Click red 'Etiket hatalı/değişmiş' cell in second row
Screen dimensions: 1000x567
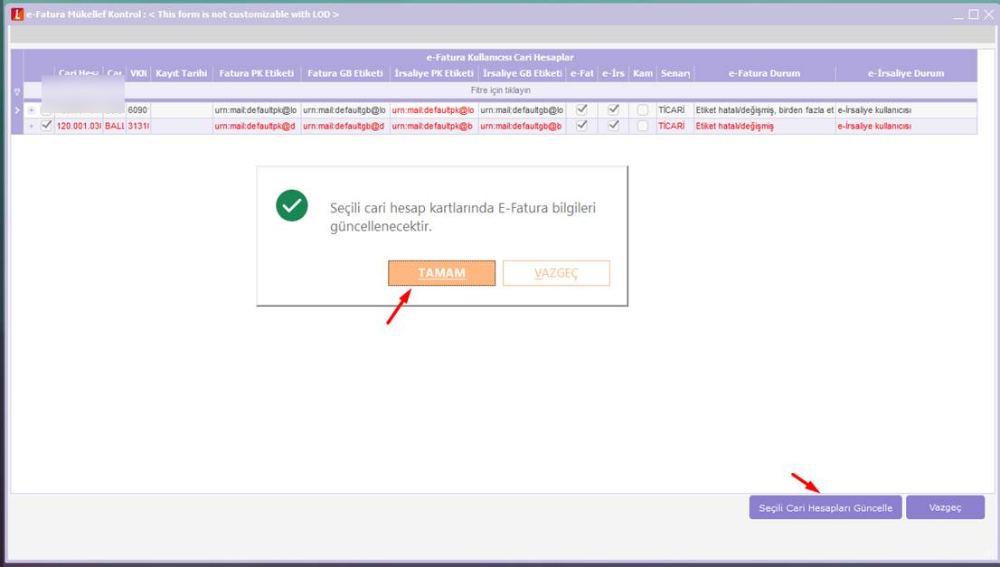pyautogui.click(x=765, y=126)
